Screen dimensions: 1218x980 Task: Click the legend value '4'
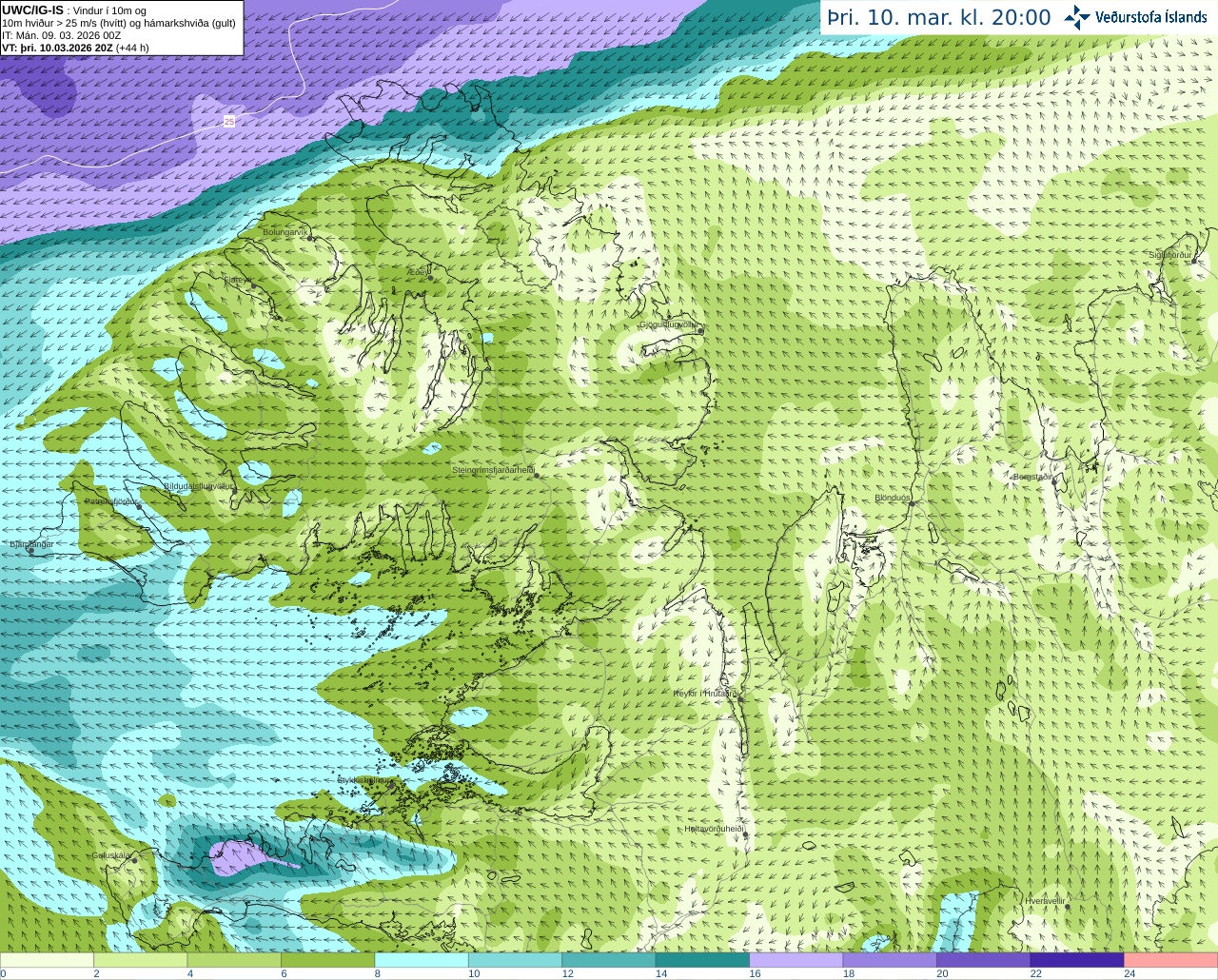[190, 974]
